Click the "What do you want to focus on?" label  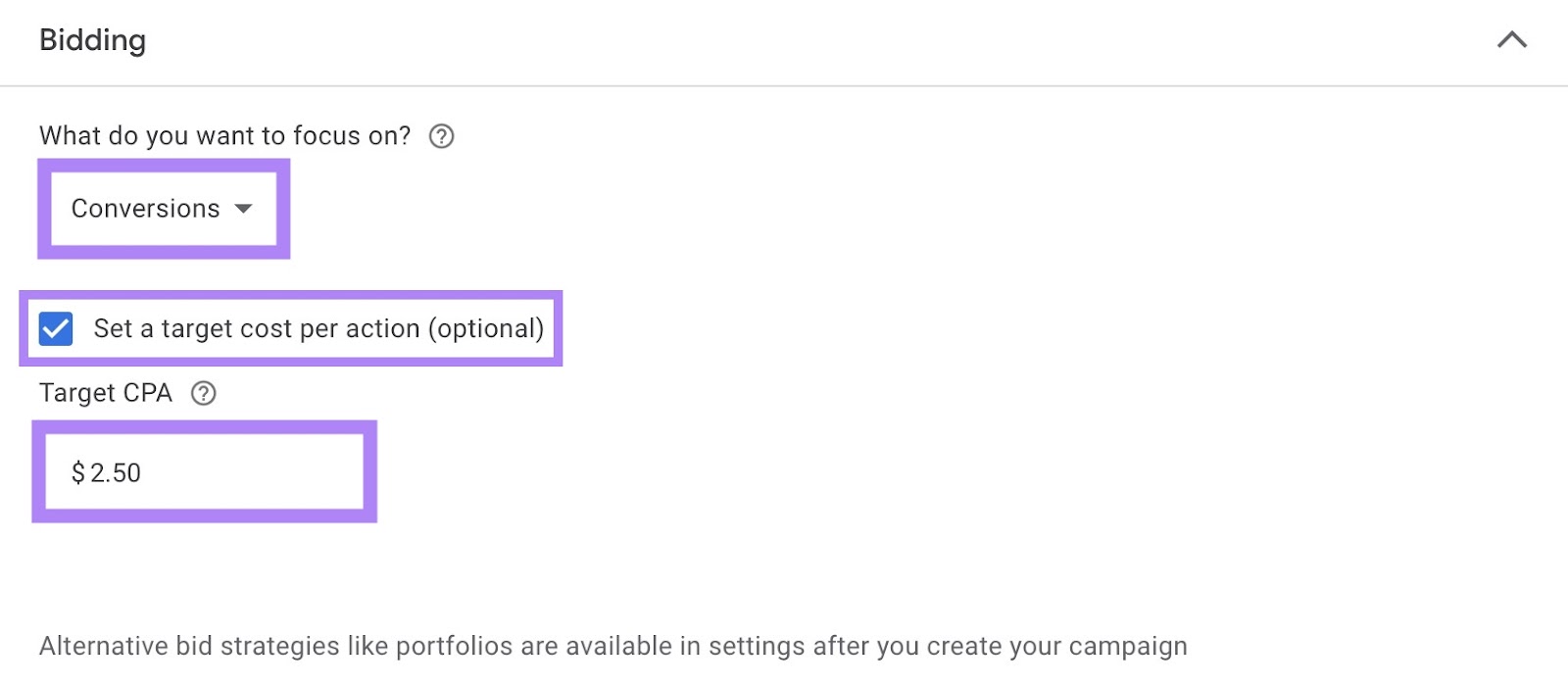[223, 136]
